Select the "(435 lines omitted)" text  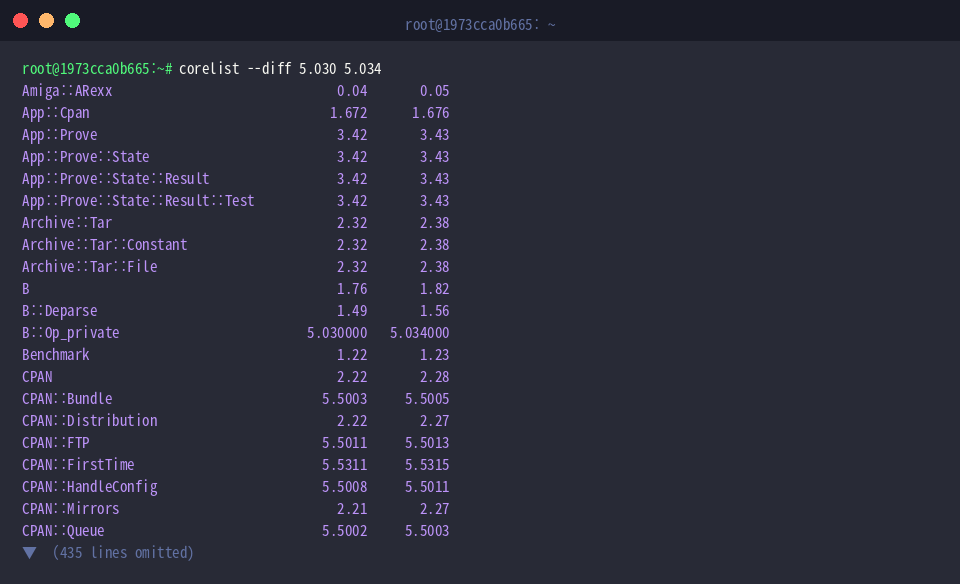[x=123, y=553]
